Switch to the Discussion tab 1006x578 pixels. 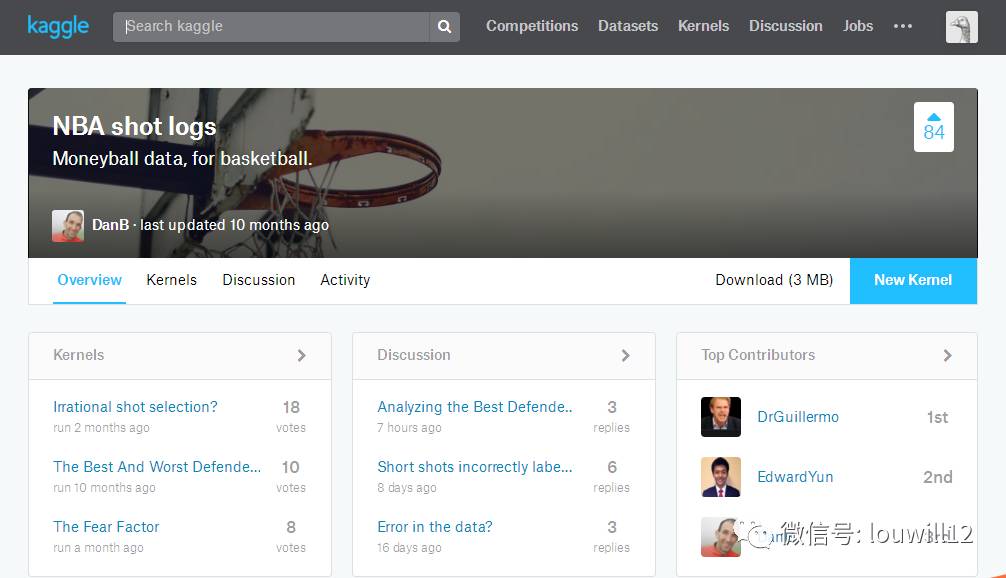(x=259, y=280)
